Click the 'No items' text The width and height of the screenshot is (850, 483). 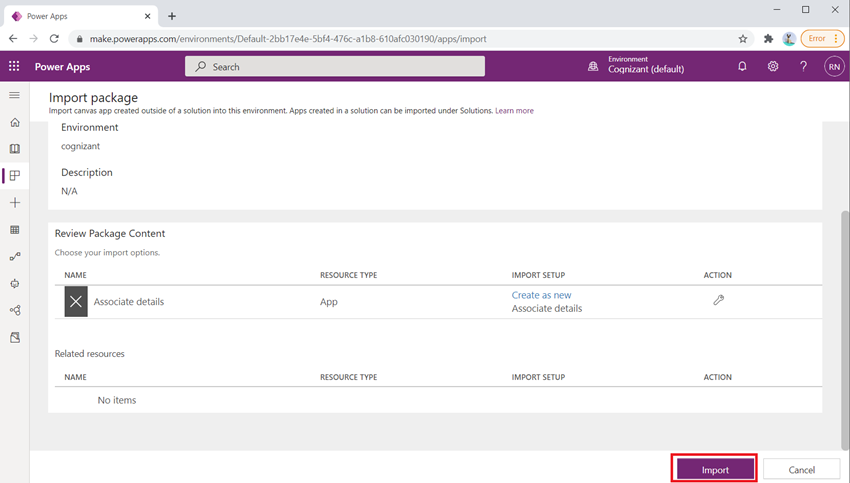click(117, 400)
